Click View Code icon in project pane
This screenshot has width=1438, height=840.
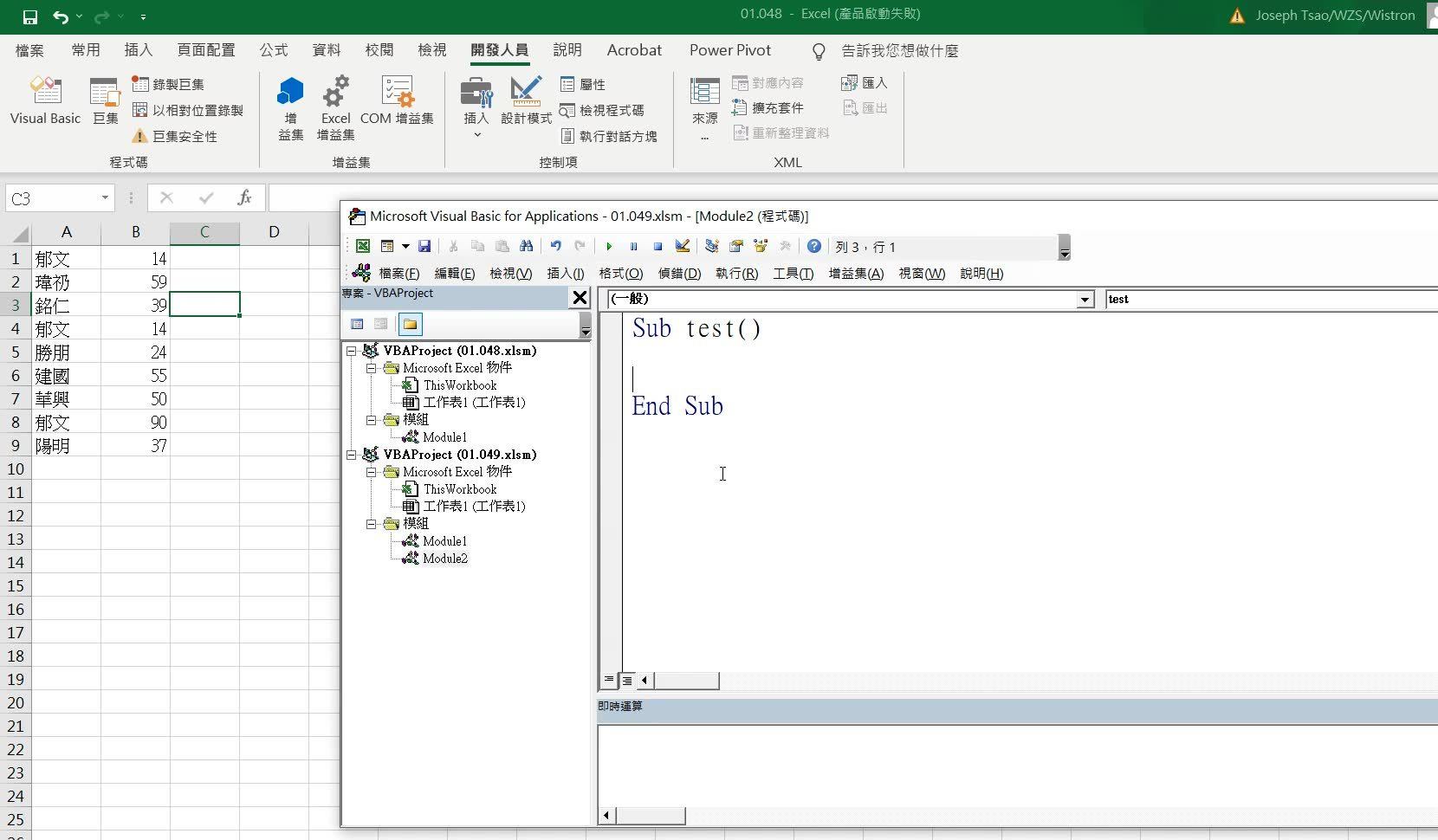[x=357, y=324]
